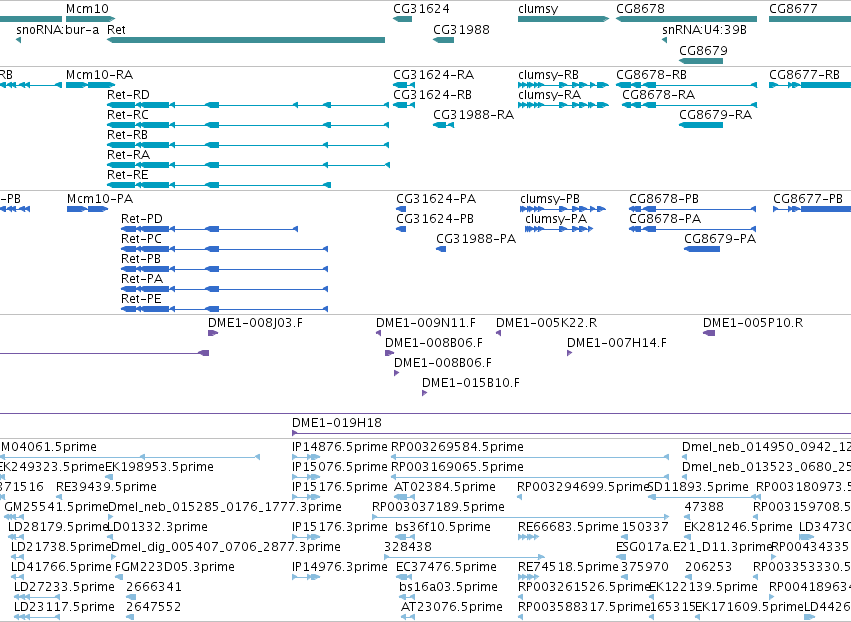
Task: Select the CG8678-PA protein label
Action: tap(665, 219)
